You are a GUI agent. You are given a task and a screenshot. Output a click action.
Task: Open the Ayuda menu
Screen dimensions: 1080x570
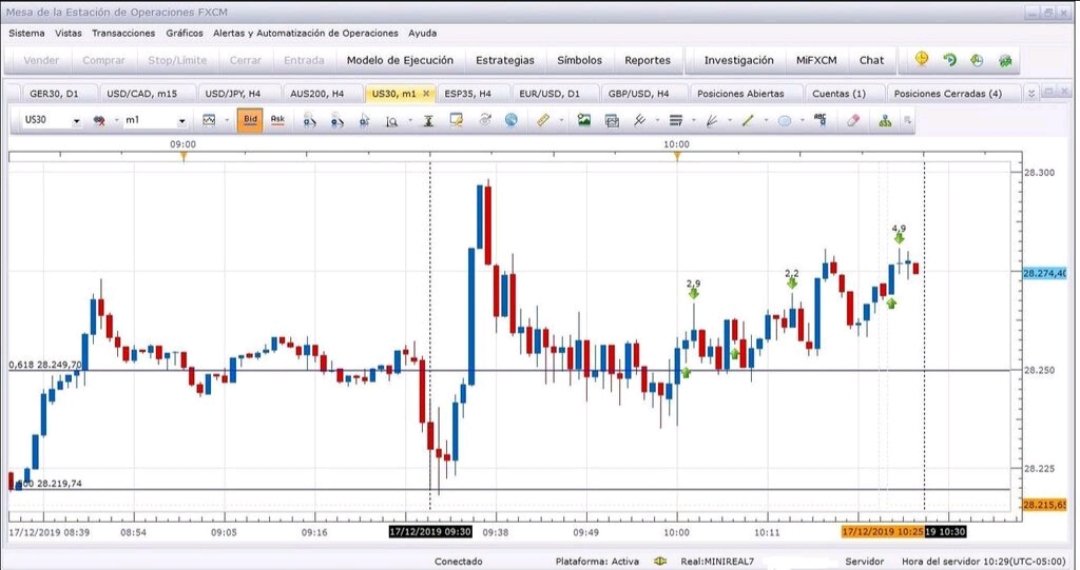(x=422, y=33)
